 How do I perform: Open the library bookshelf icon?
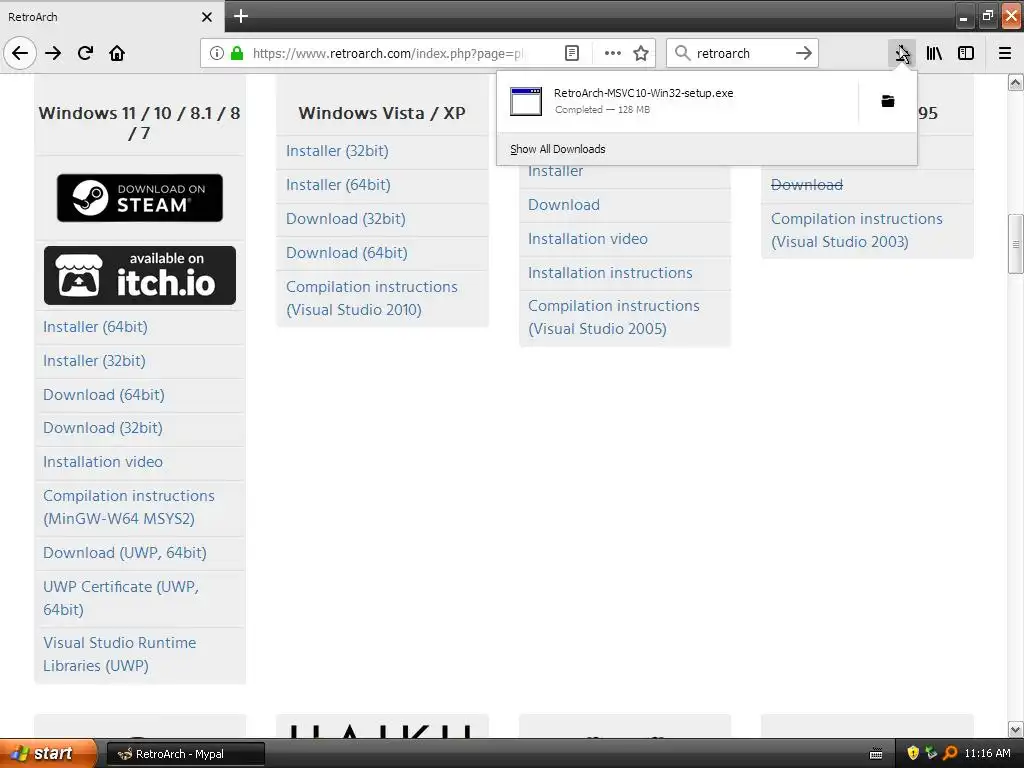pos(934,53)
